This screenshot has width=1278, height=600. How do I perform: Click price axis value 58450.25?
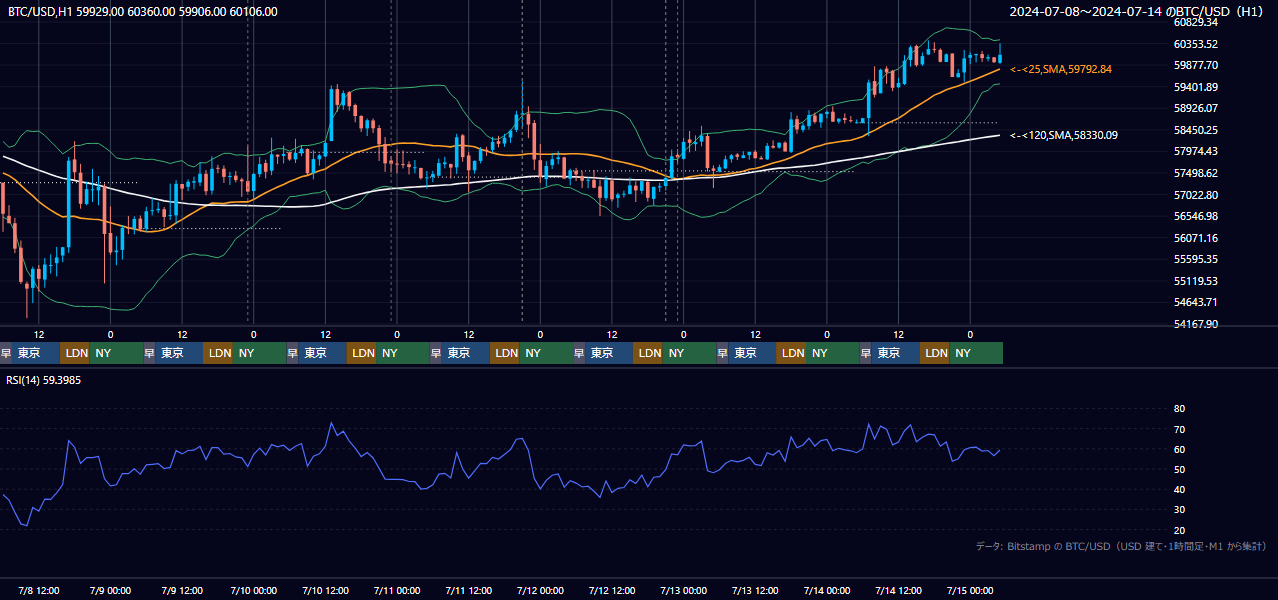(x=1195, y=130)
